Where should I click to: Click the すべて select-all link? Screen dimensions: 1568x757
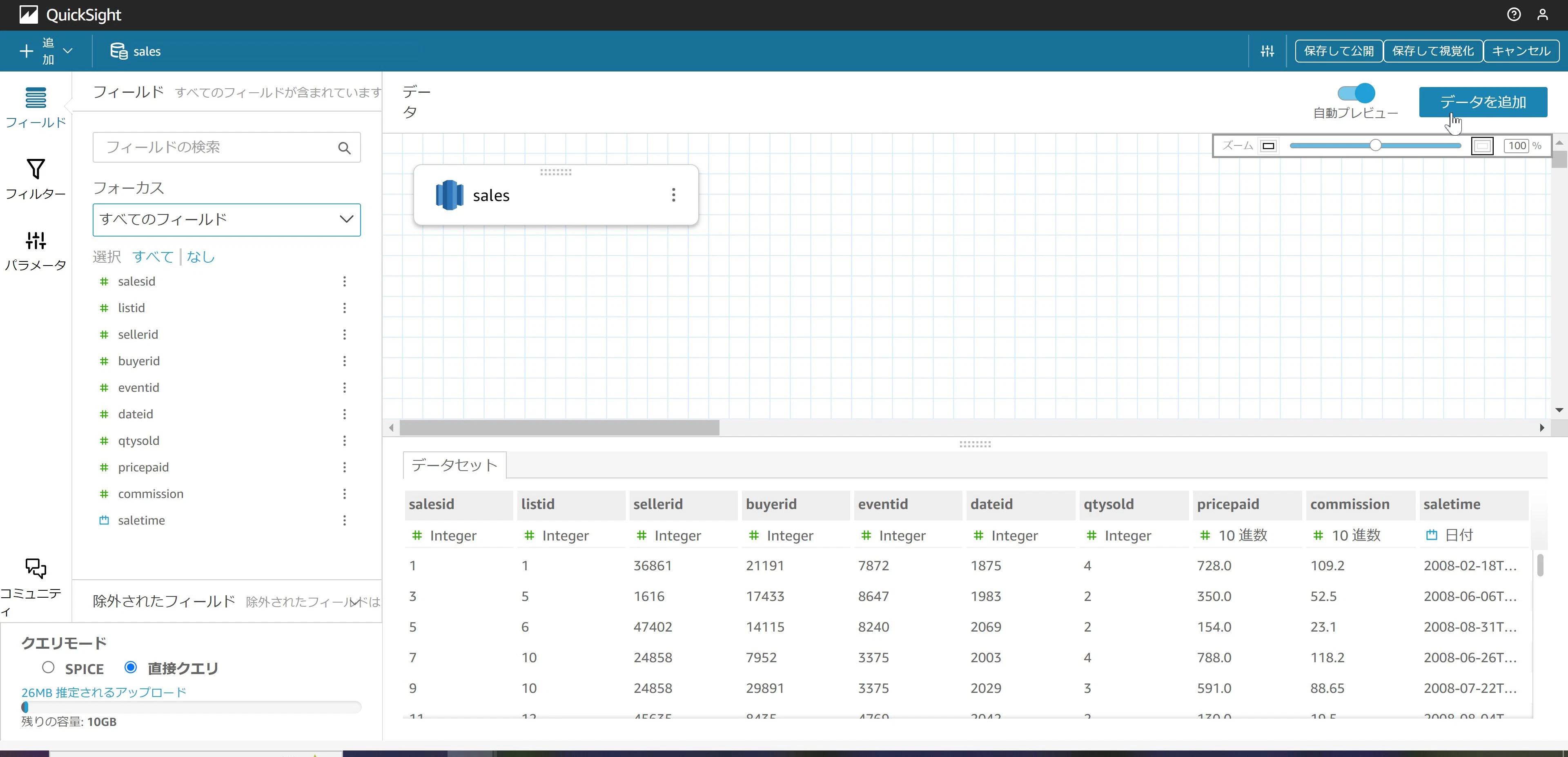pyautogui.click(x=153, y=257)
